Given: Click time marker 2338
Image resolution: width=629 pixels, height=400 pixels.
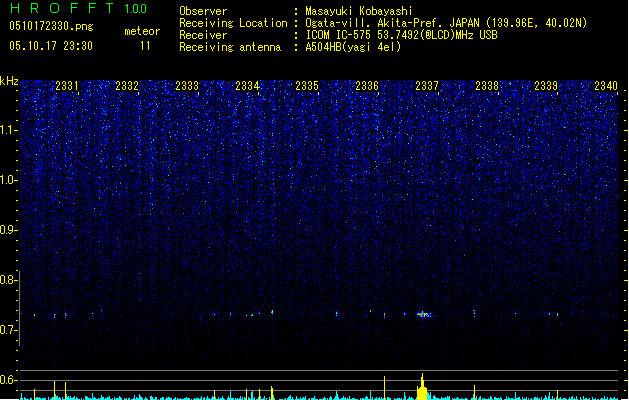Looking at the screenshot, I should coord(487,86).
